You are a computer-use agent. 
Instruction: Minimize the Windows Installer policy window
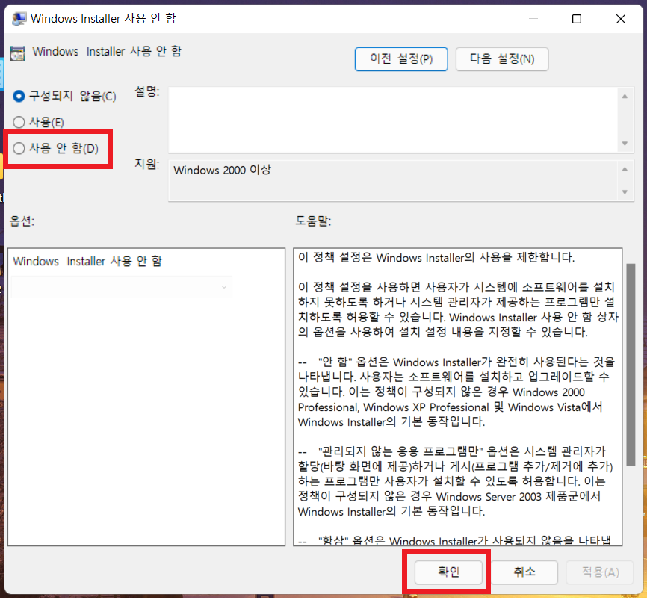point(533,19)
